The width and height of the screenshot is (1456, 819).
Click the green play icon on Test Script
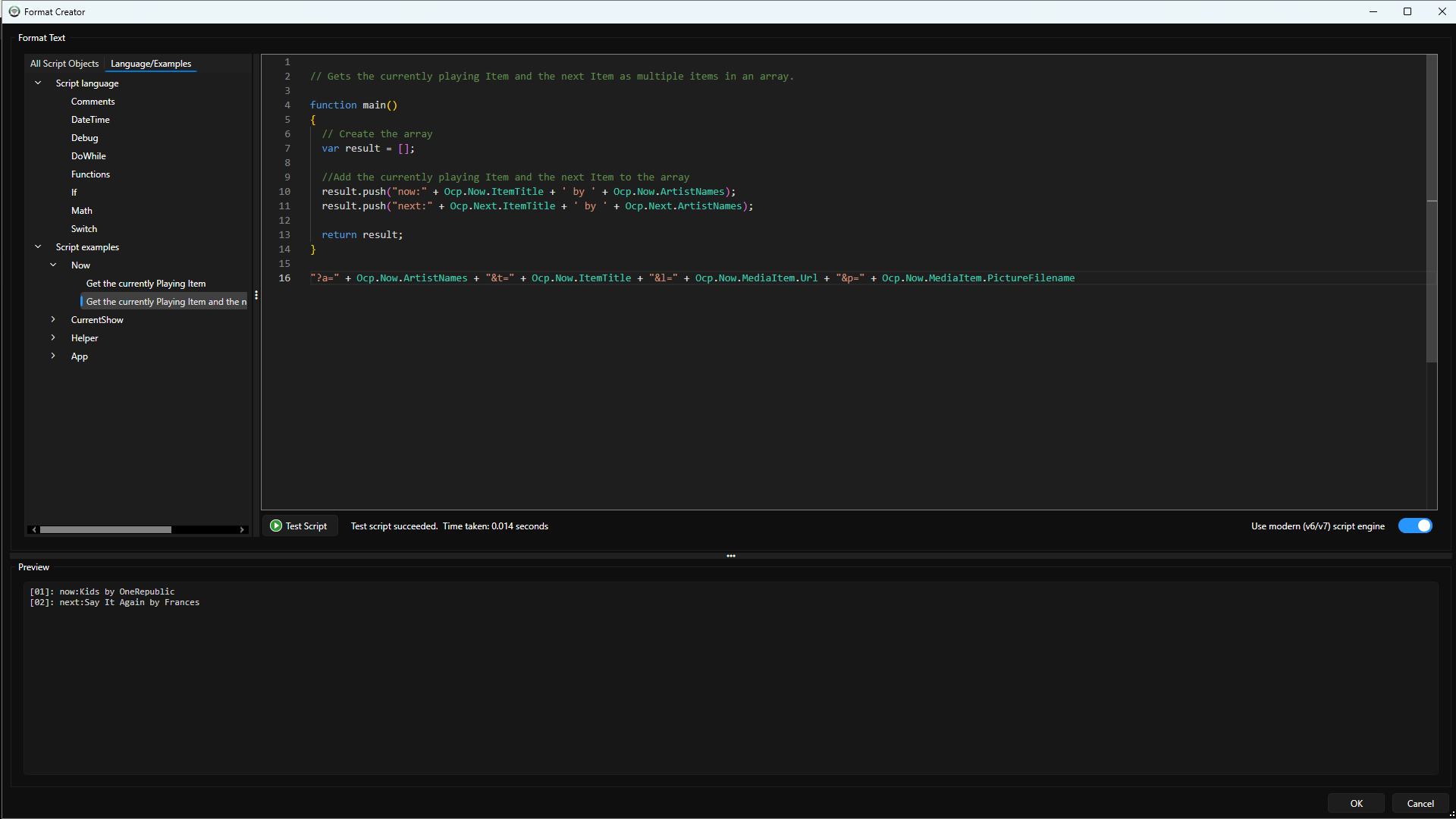tap(276, 526)
